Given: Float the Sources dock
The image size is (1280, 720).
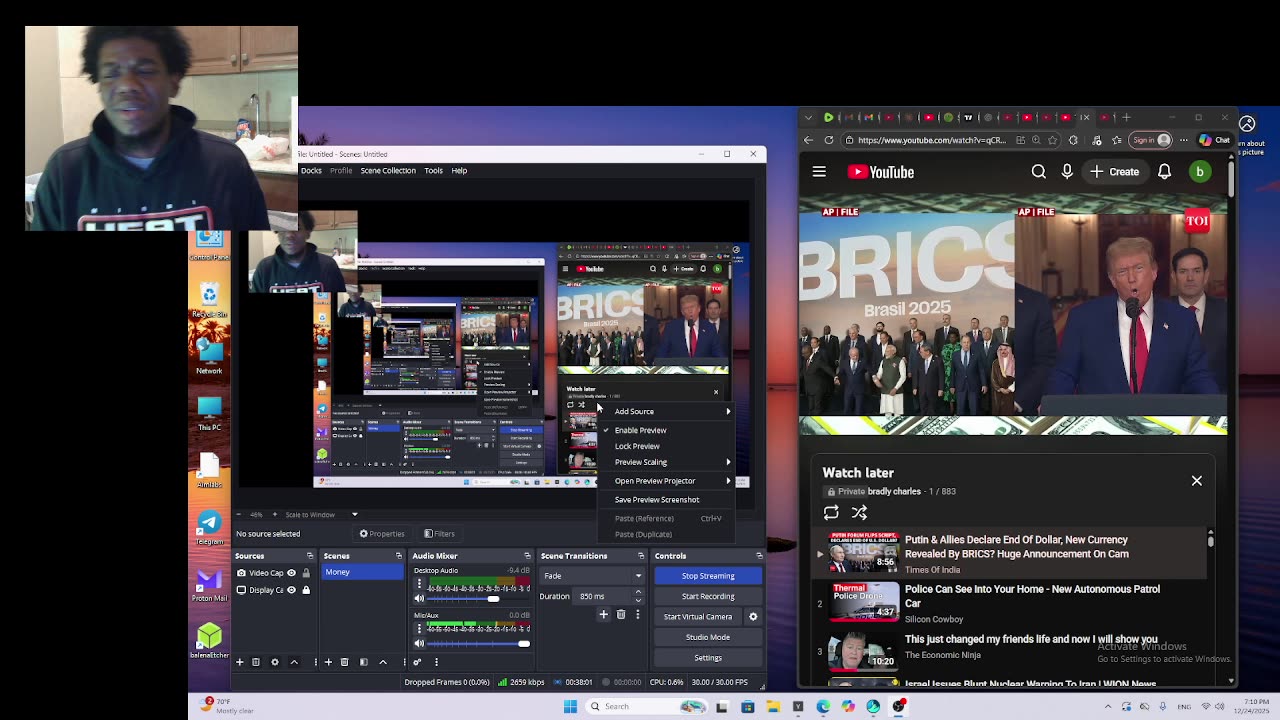Looking at the screenshot, I should point(310,556).
